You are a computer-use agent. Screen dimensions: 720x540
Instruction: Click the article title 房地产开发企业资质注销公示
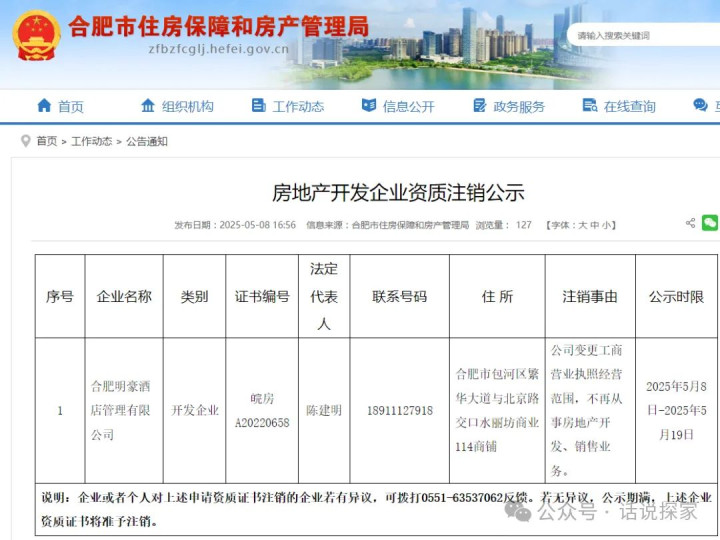coord(398,192)
